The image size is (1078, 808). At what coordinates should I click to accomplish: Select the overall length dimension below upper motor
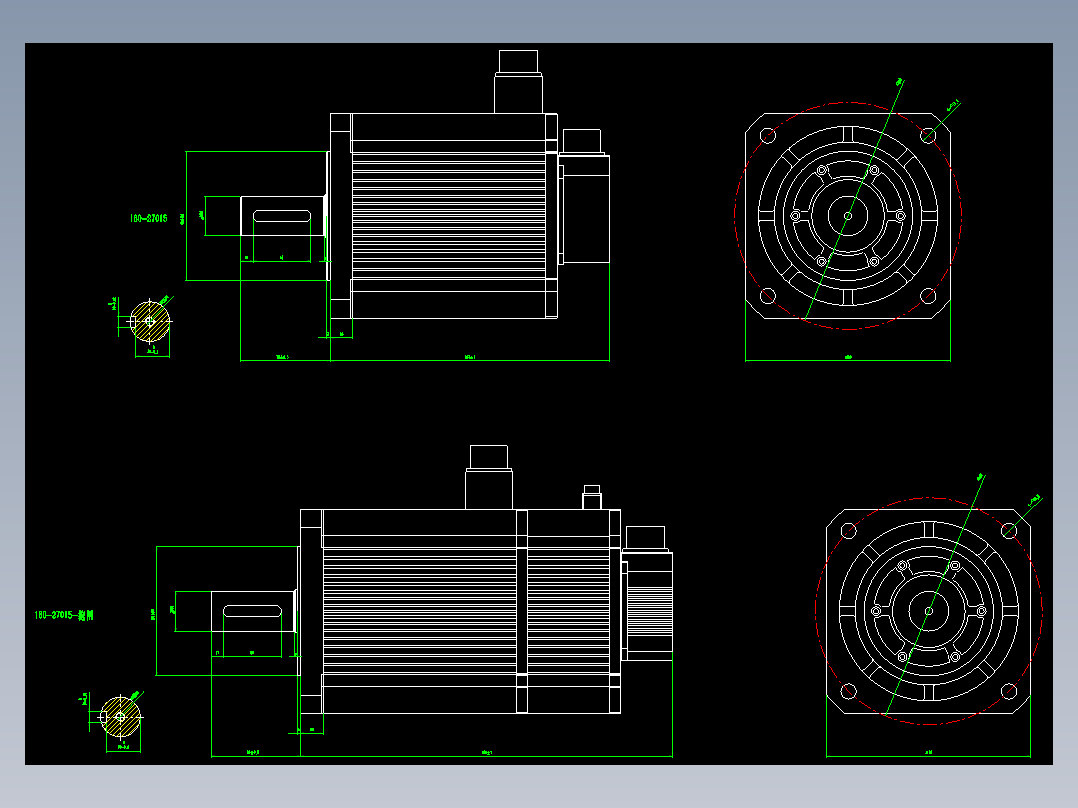point(470,355)
